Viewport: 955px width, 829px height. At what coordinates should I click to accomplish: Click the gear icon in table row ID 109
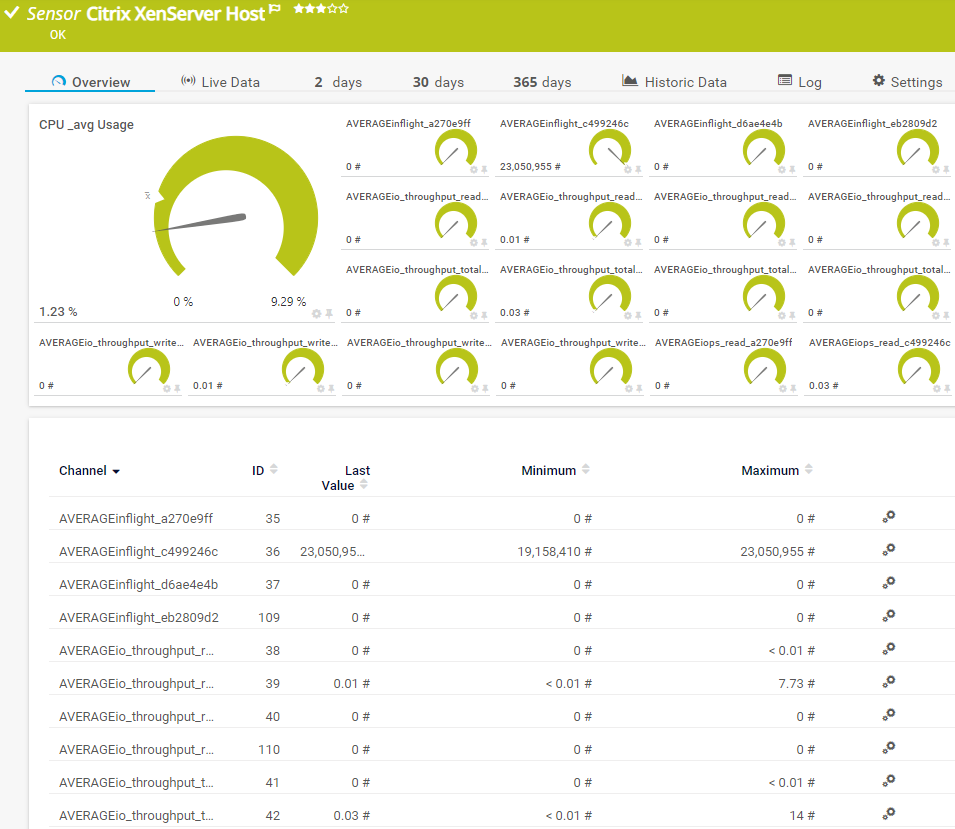click(888, 616)
